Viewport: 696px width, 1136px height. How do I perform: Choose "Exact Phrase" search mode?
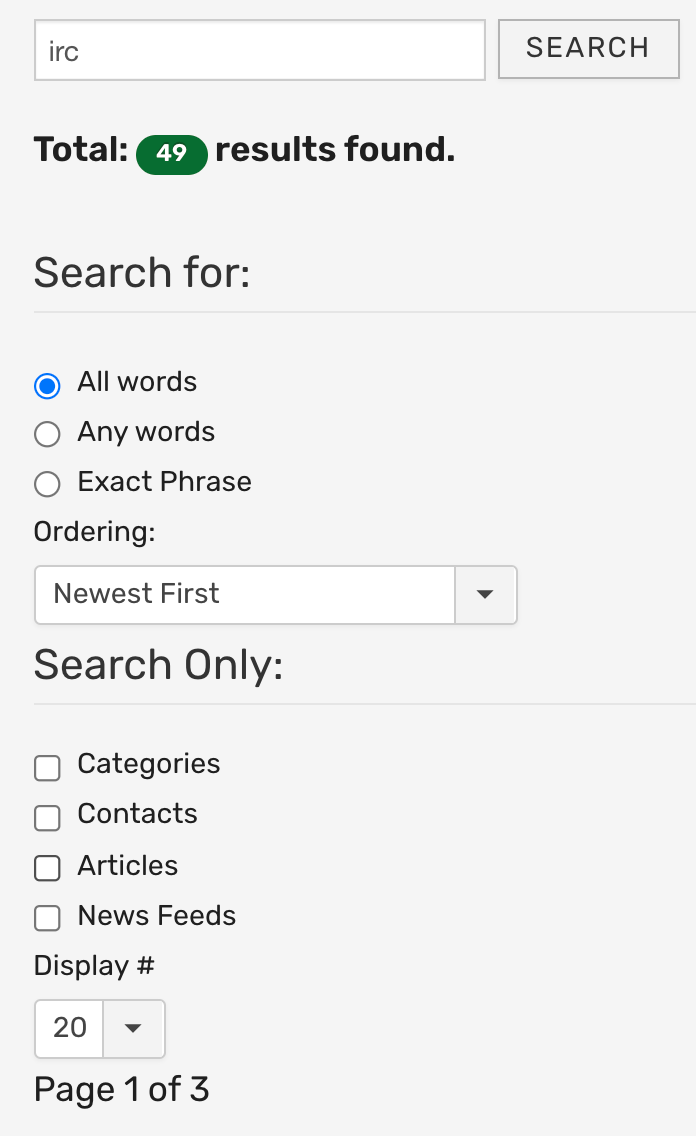tap(47, 484)
